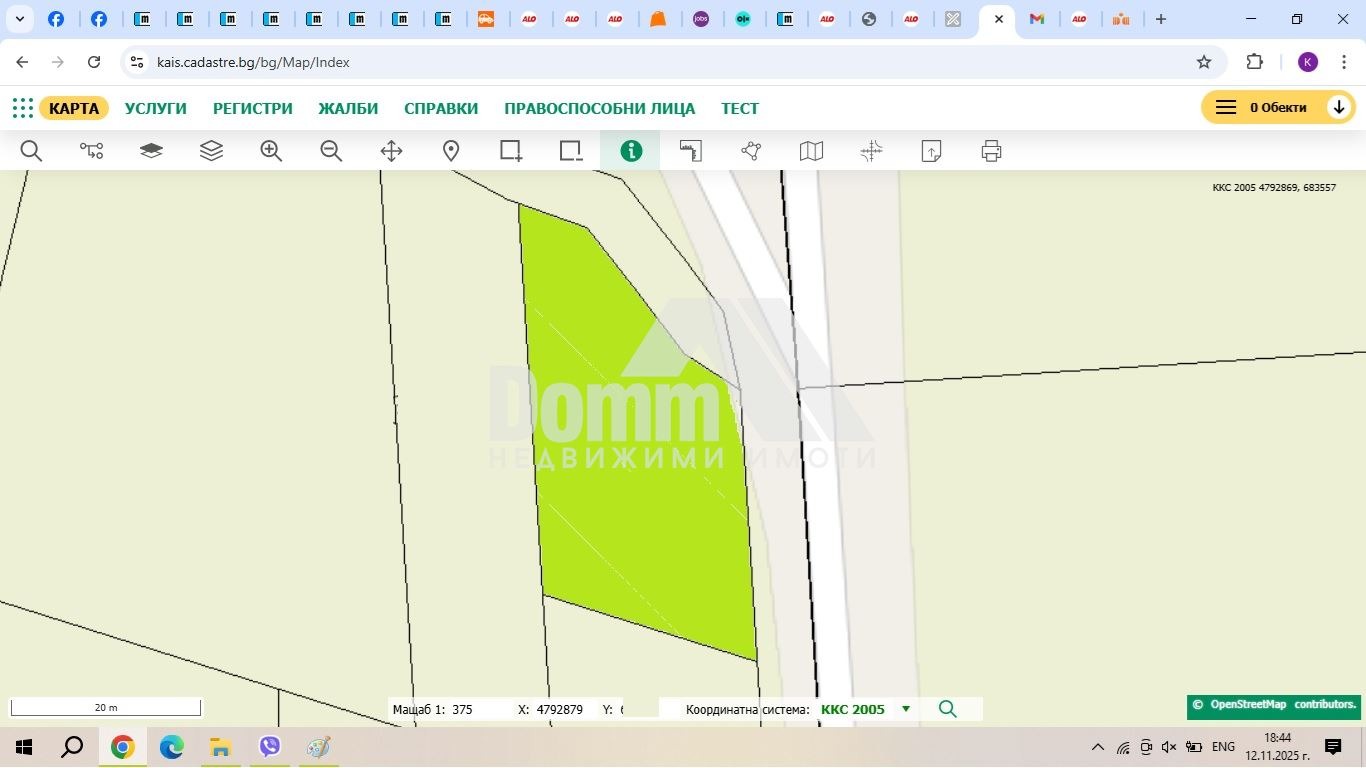
Task: Click the search magnifier tool in map toolbar
Action: pyautogui.click(x=31, y=151)
